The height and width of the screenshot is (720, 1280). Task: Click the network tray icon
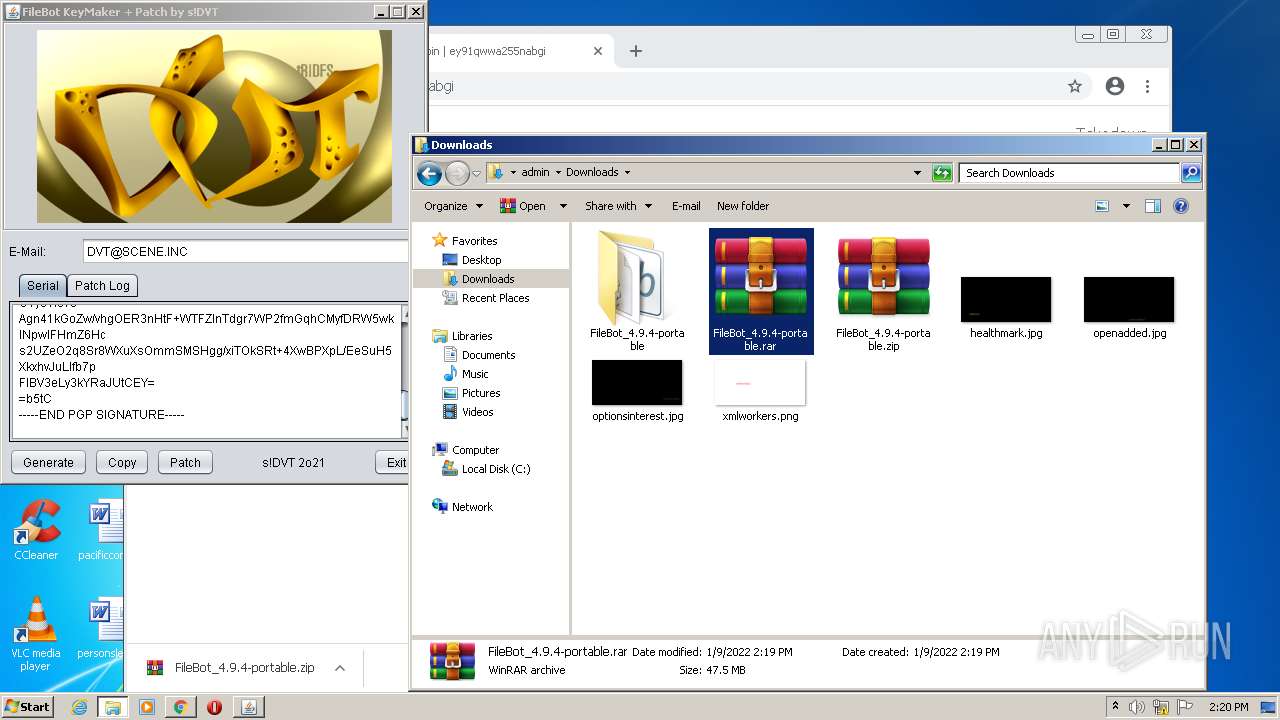pos(1161,707)
